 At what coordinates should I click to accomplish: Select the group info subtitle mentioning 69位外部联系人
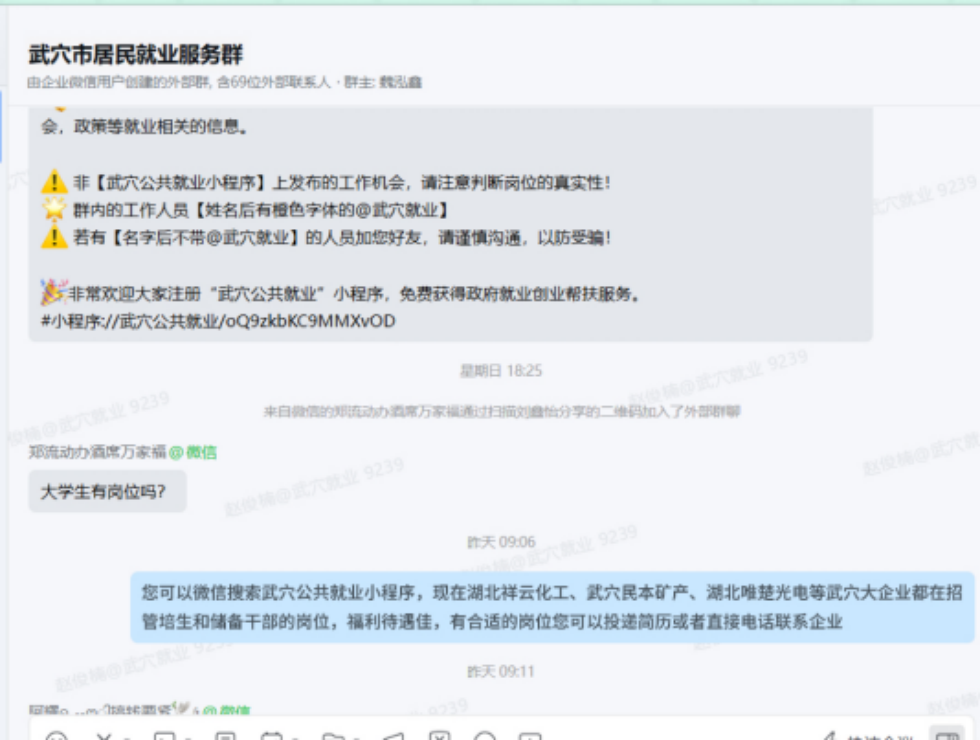tap(225, 82)
